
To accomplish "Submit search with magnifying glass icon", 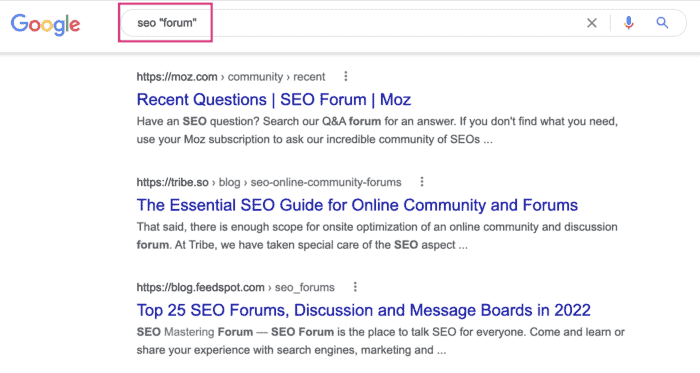I will 662,23.
